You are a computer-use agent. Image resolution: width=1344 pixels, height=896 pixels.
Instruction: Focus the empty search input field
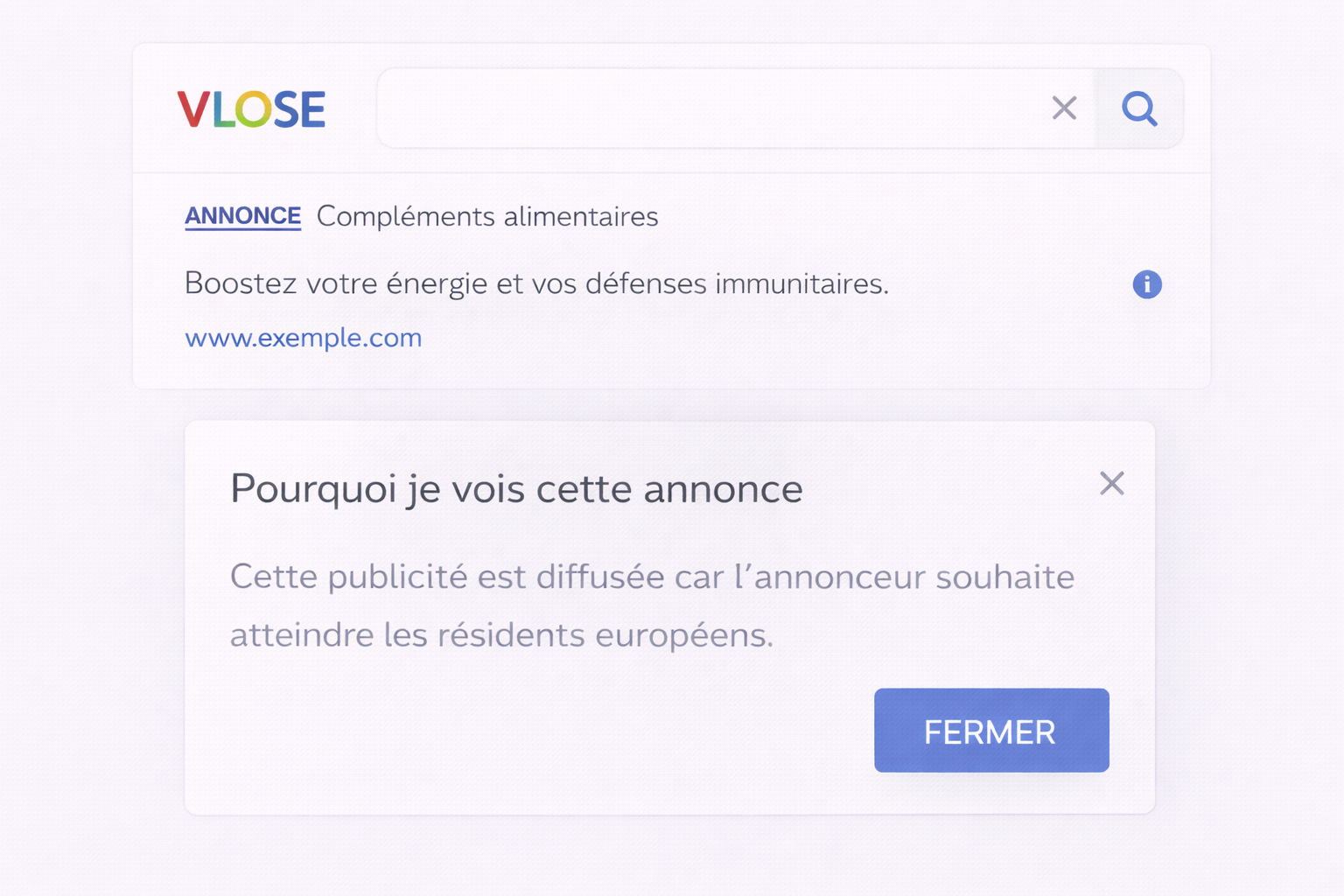[709, 108]
